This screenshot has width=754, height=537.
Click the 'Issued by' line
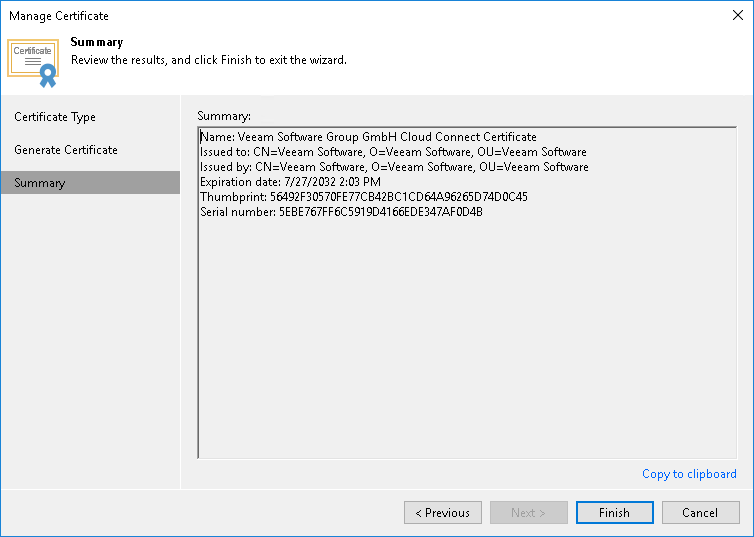394,167
